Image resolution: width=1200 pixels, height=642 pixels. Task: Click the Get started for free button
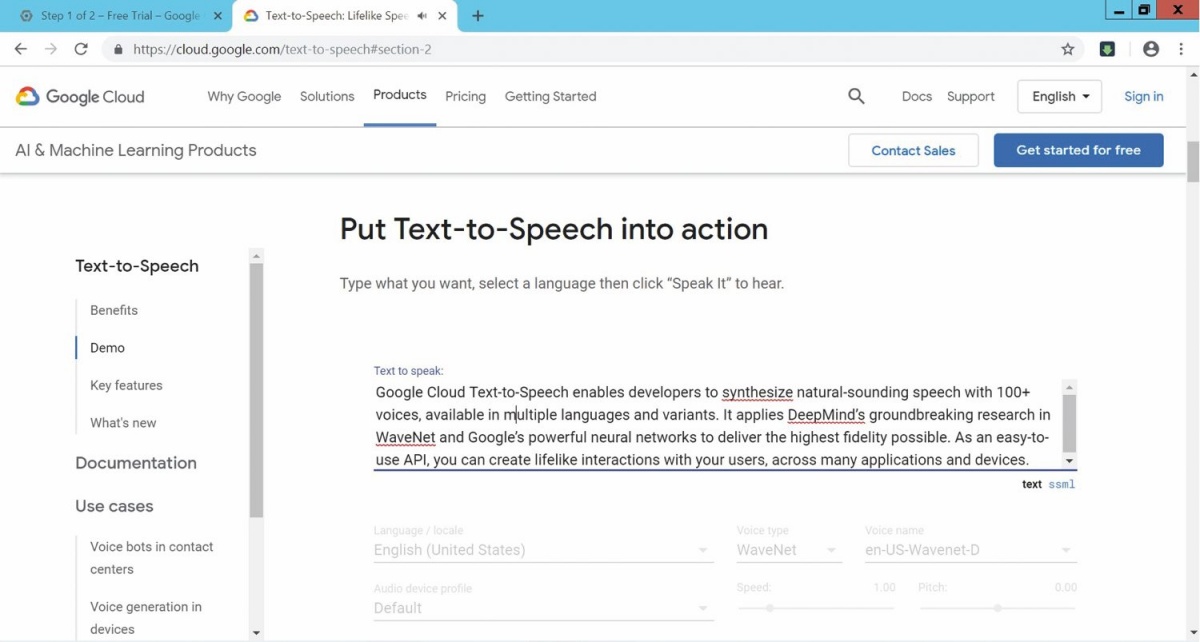tap(1078, 150)
